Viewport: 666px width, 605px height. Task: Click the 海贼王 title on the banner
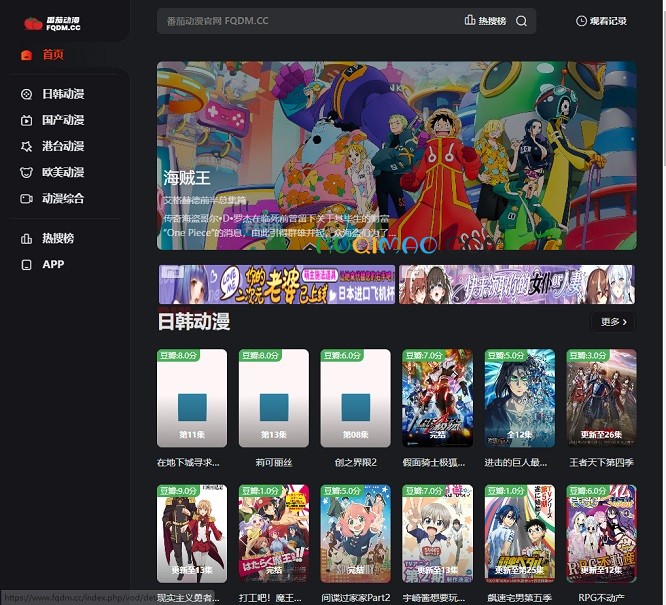(x=187, y=178)
